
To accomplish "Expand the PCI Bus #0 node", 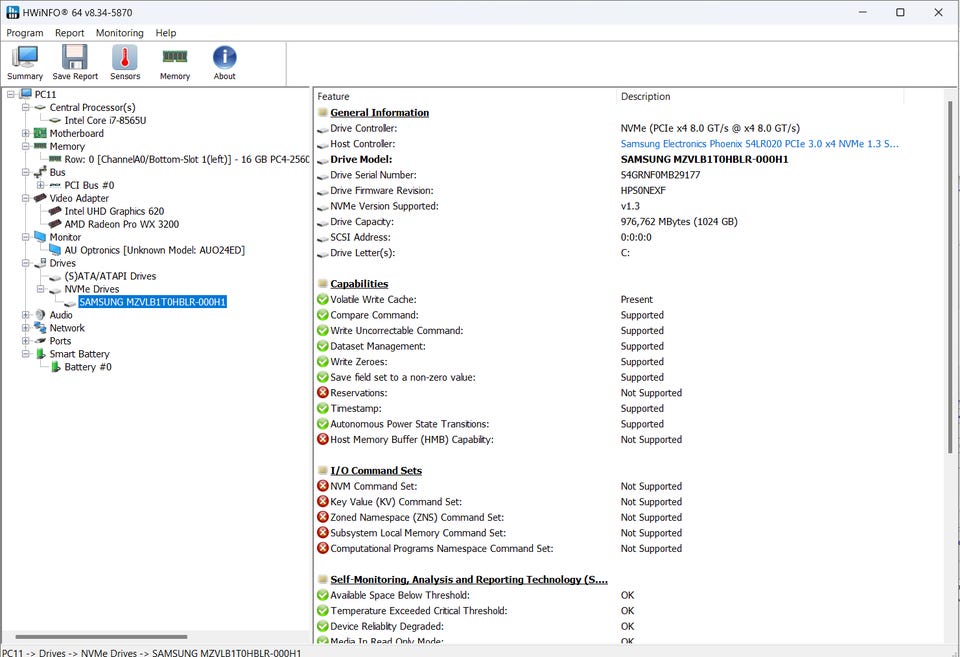I will [40, 185].
